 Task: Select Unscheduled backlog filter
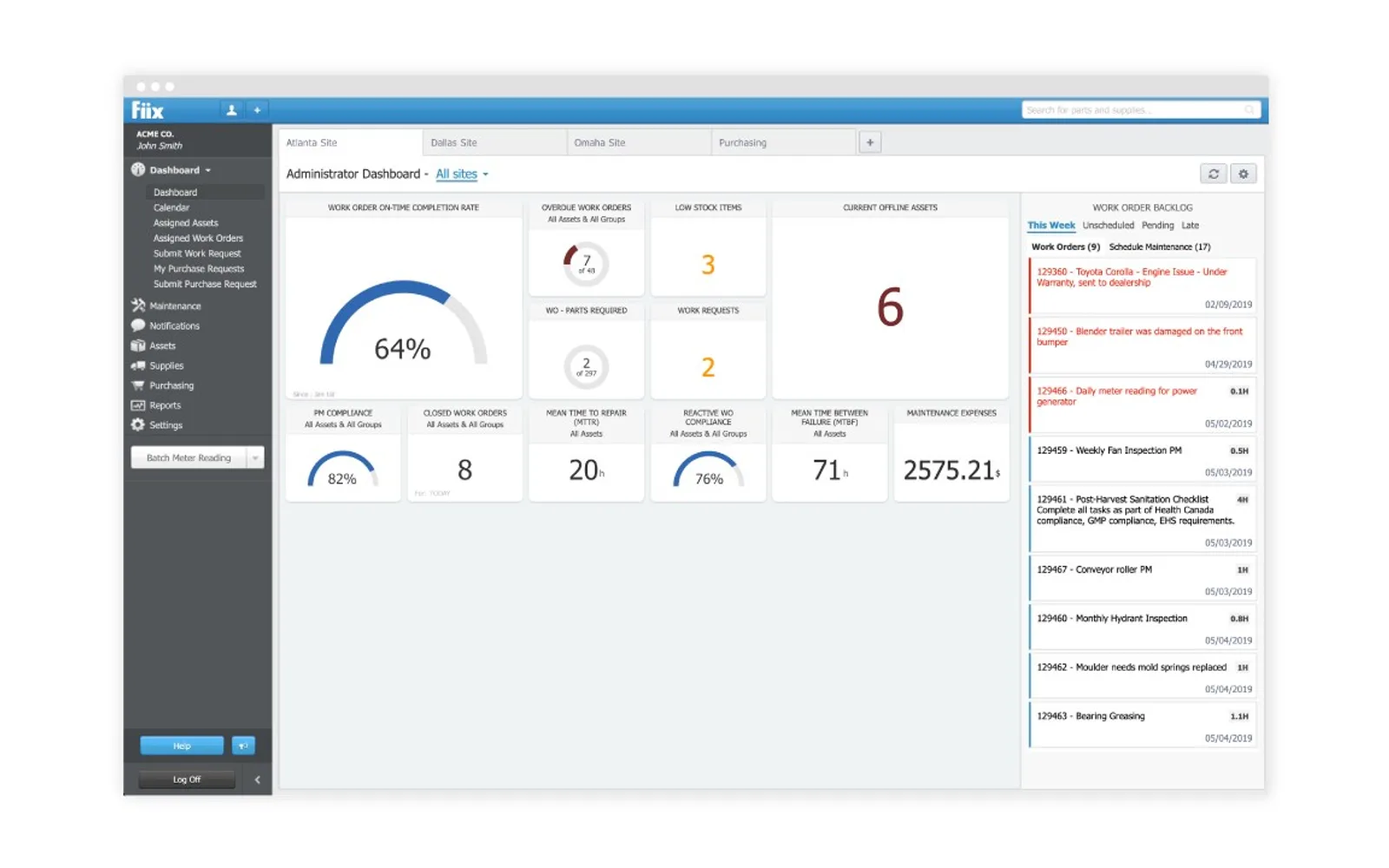click(1108, 226)
